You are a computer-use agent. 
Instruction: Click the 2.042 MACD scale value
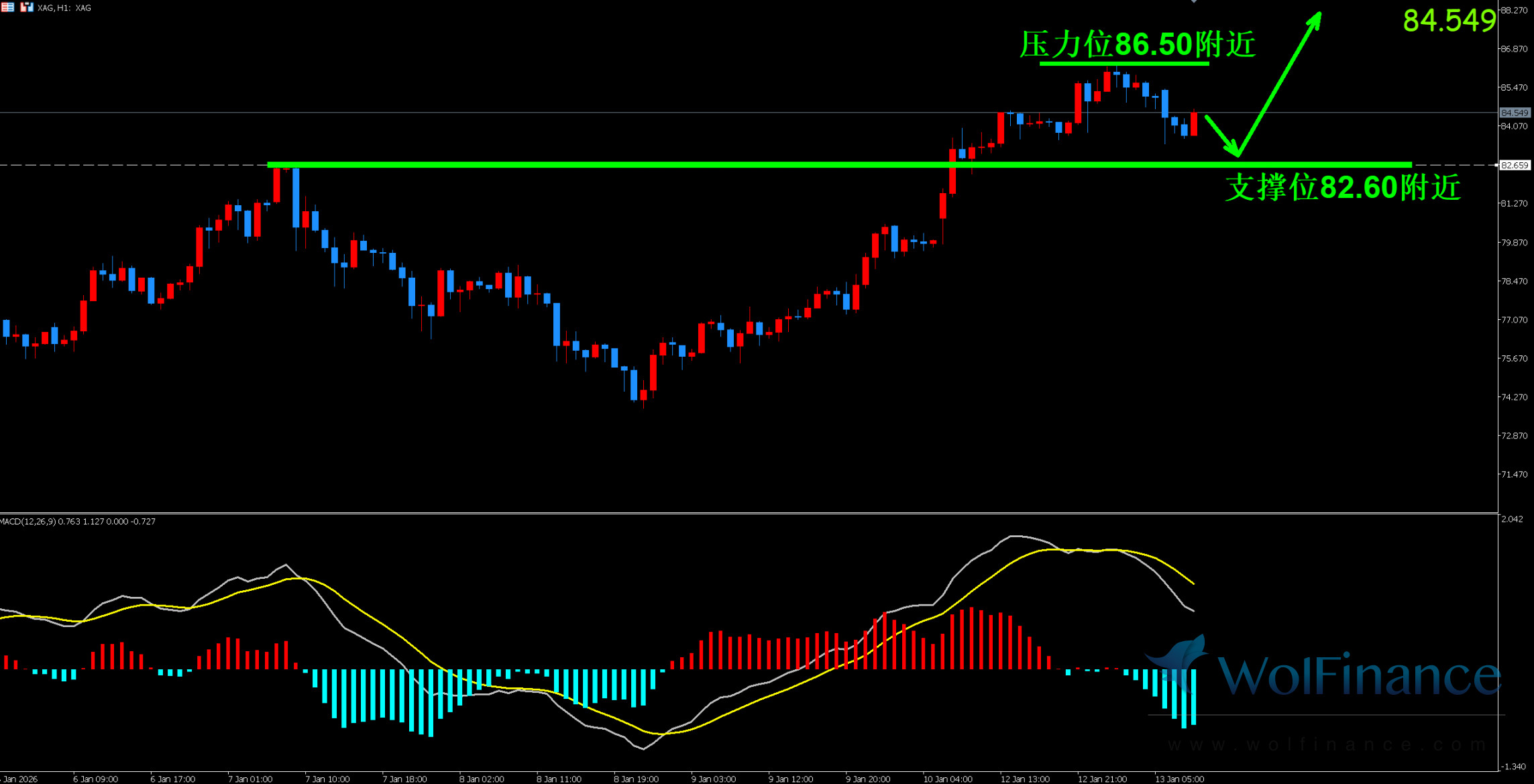click(1512, 519)
